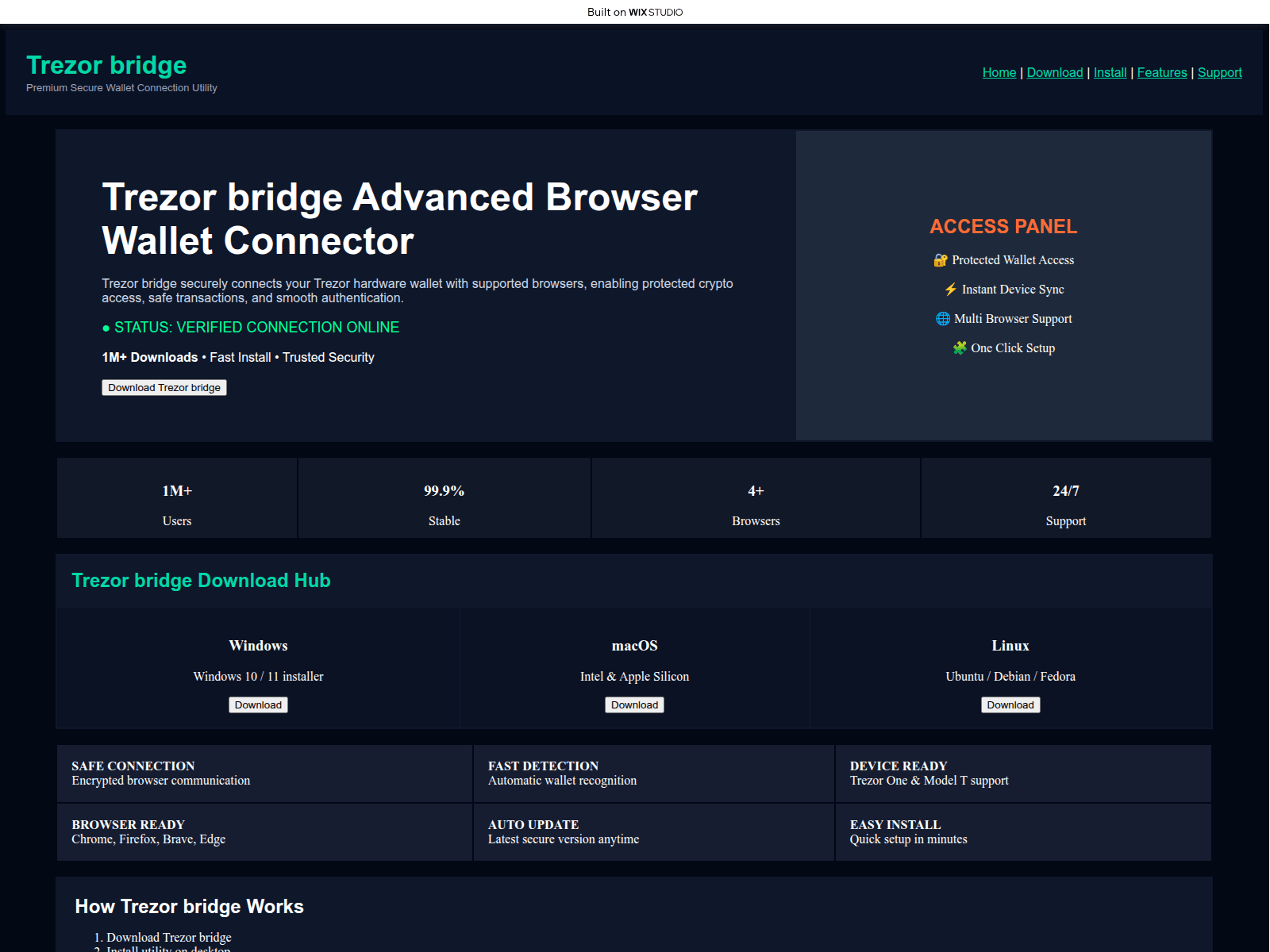Click the ACCESS PANEL heading

tap(1003, 227)
